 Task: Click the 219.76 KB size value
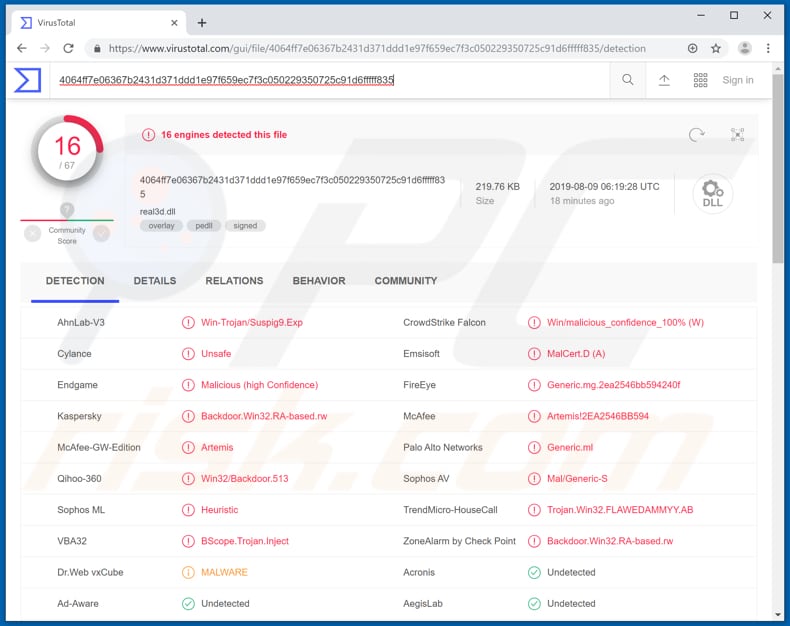pos(497,186)
